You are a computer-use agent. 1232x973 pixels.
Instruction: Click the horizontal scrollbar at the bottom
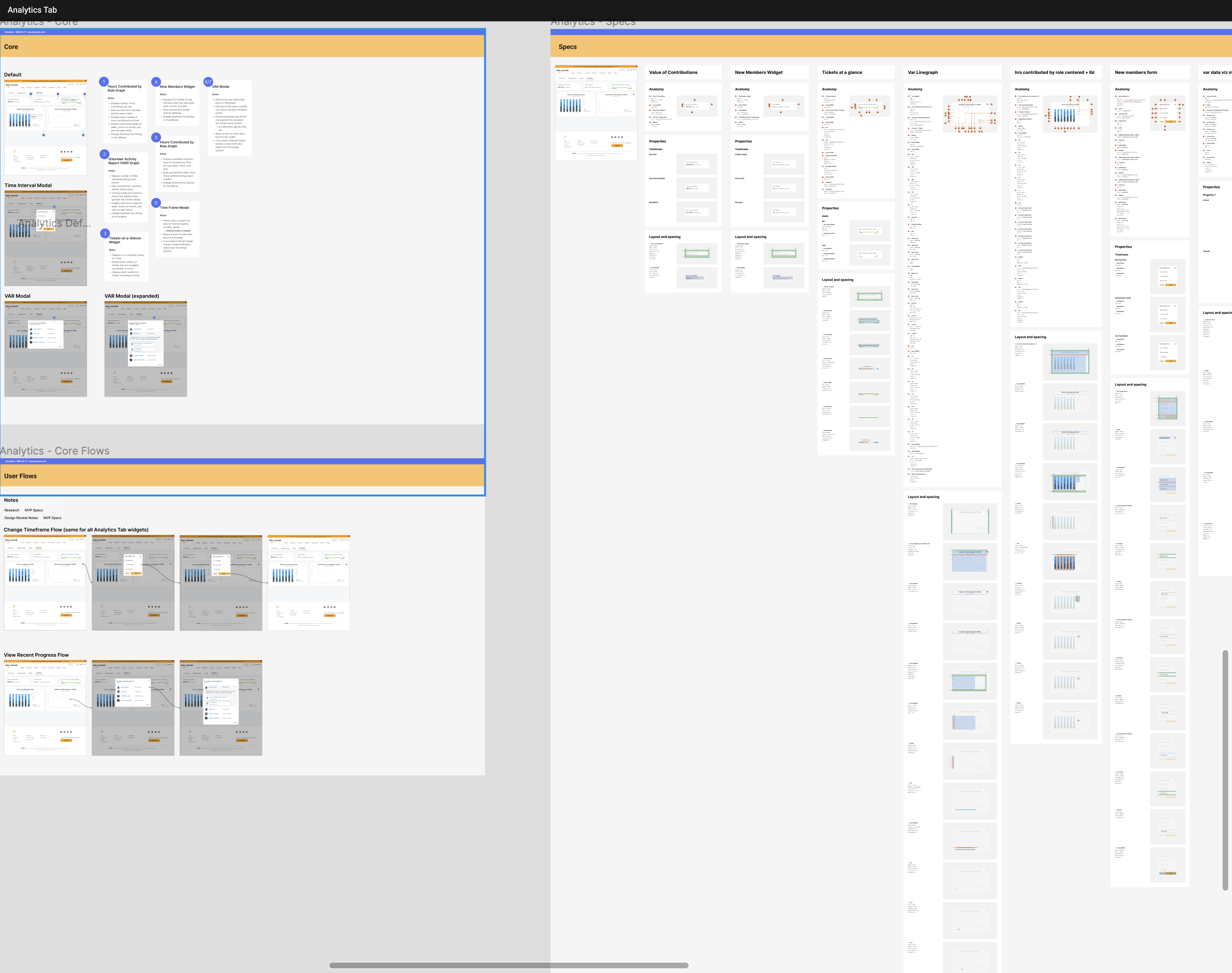(x=508, y=965)
